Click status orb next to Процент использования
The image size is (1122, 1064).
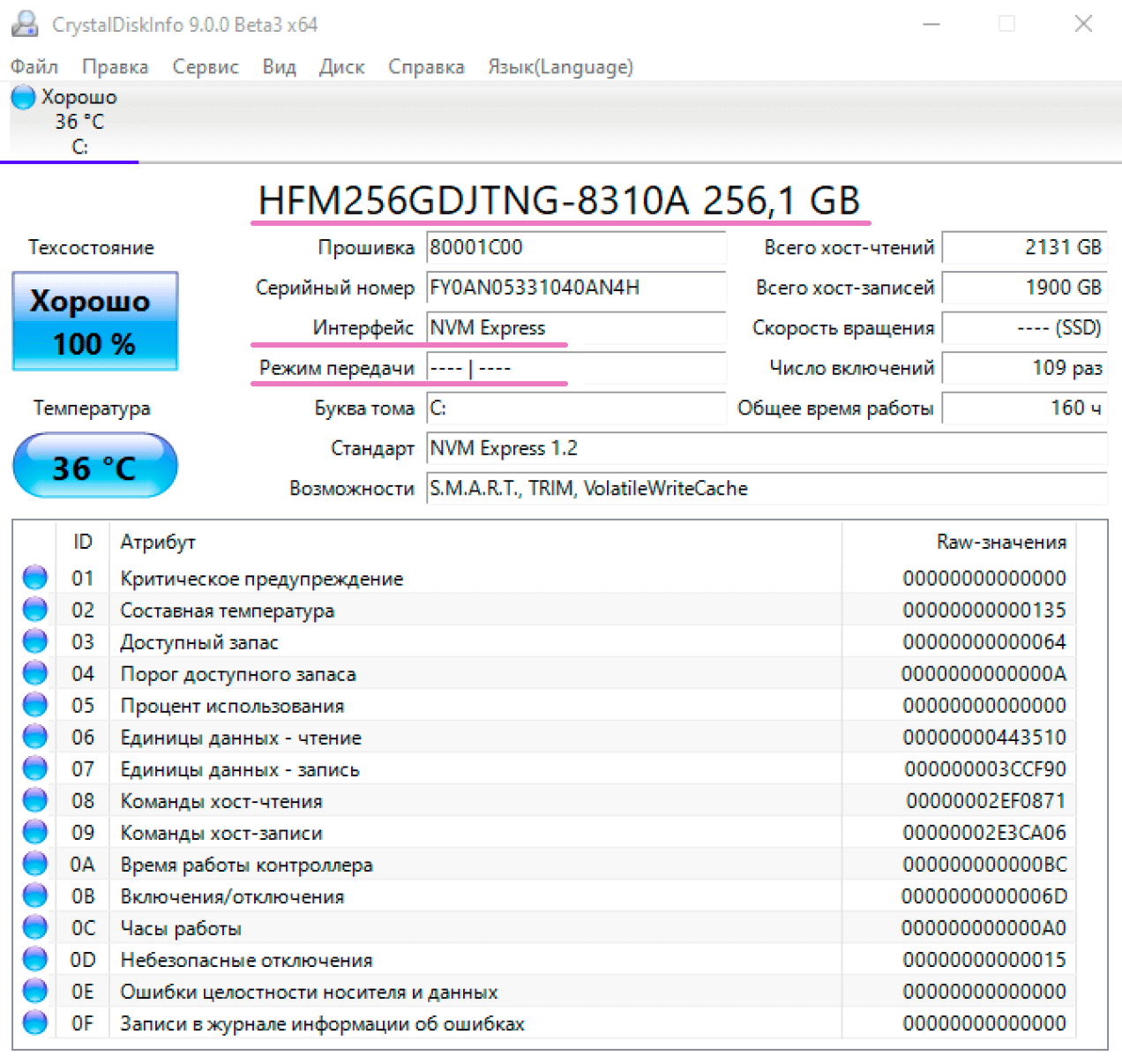pos(35,705)
